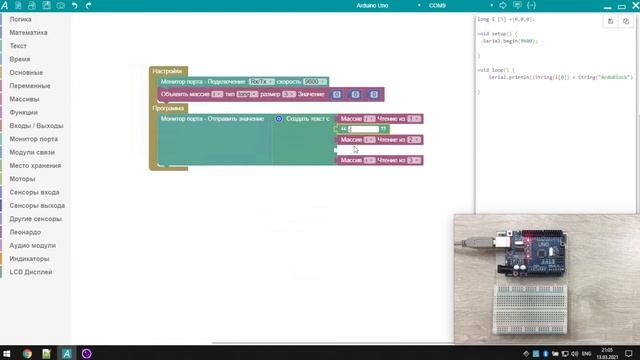Viewport: 640px width, 360px height.
Task: Open the size '3' dropdown in array block
Action: tap(289, 94)
